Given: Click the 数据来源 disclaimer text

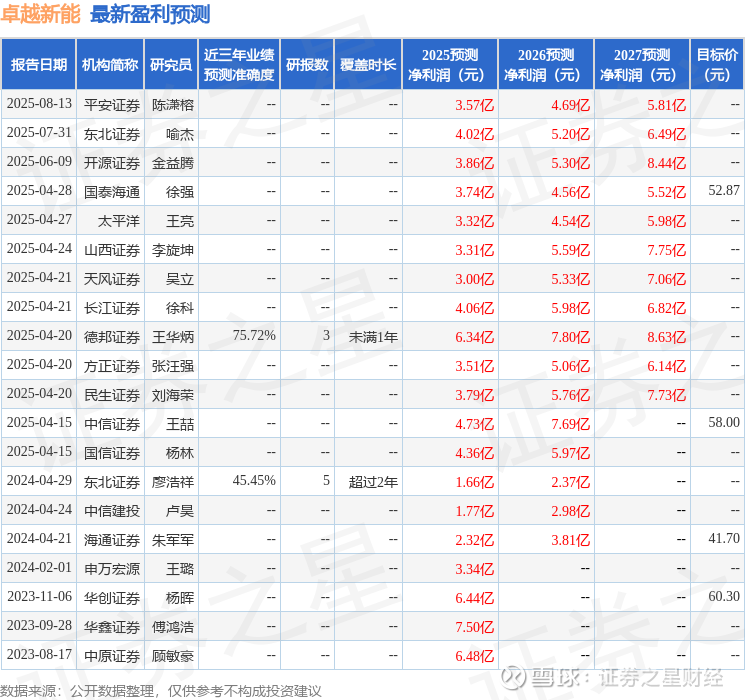Looking at the screenshot, I should (161, 691).
